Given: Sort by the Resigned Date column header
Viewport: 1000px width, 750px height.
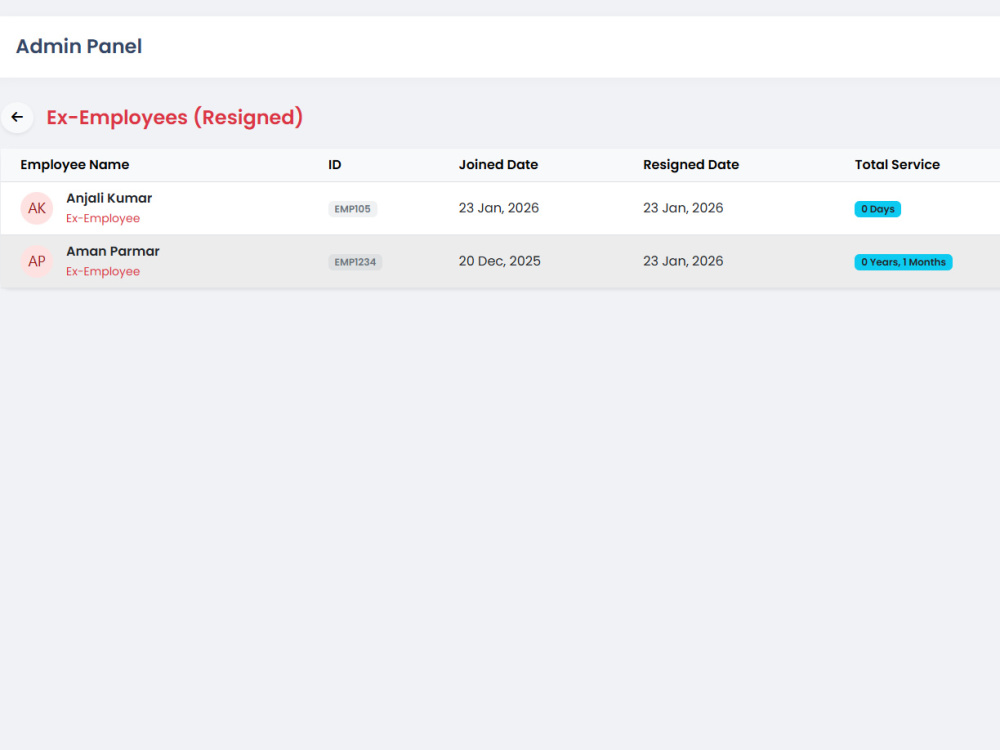Looking at the screenshot, I should point(691,164).
